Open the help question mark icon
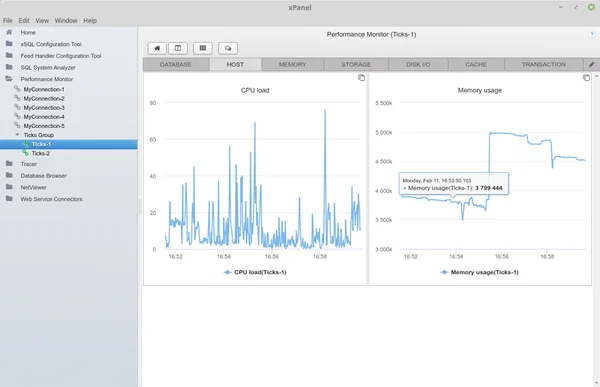 click(x=591, y=35)
